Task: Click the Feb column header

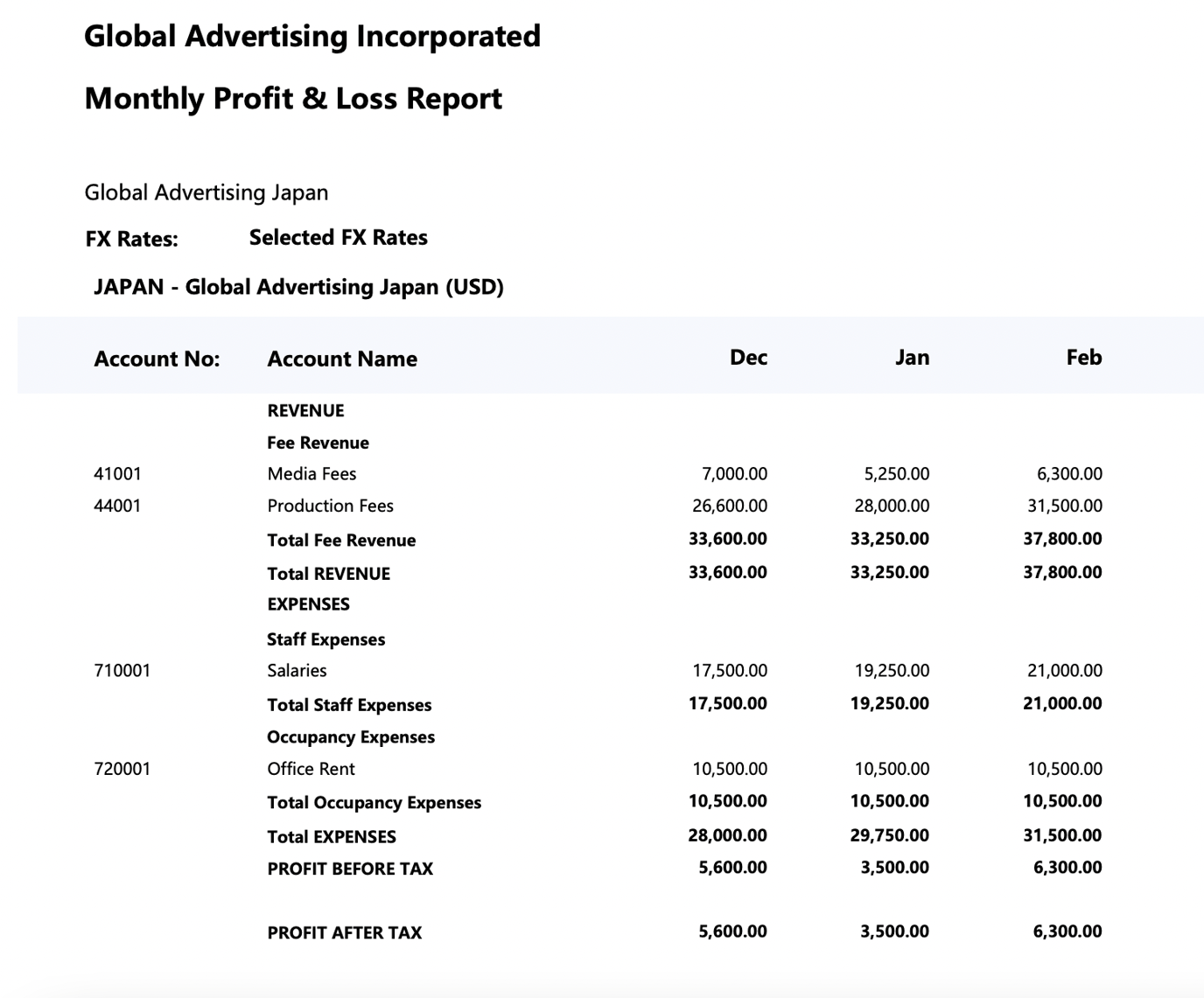Action: (x=1083, y=358)
